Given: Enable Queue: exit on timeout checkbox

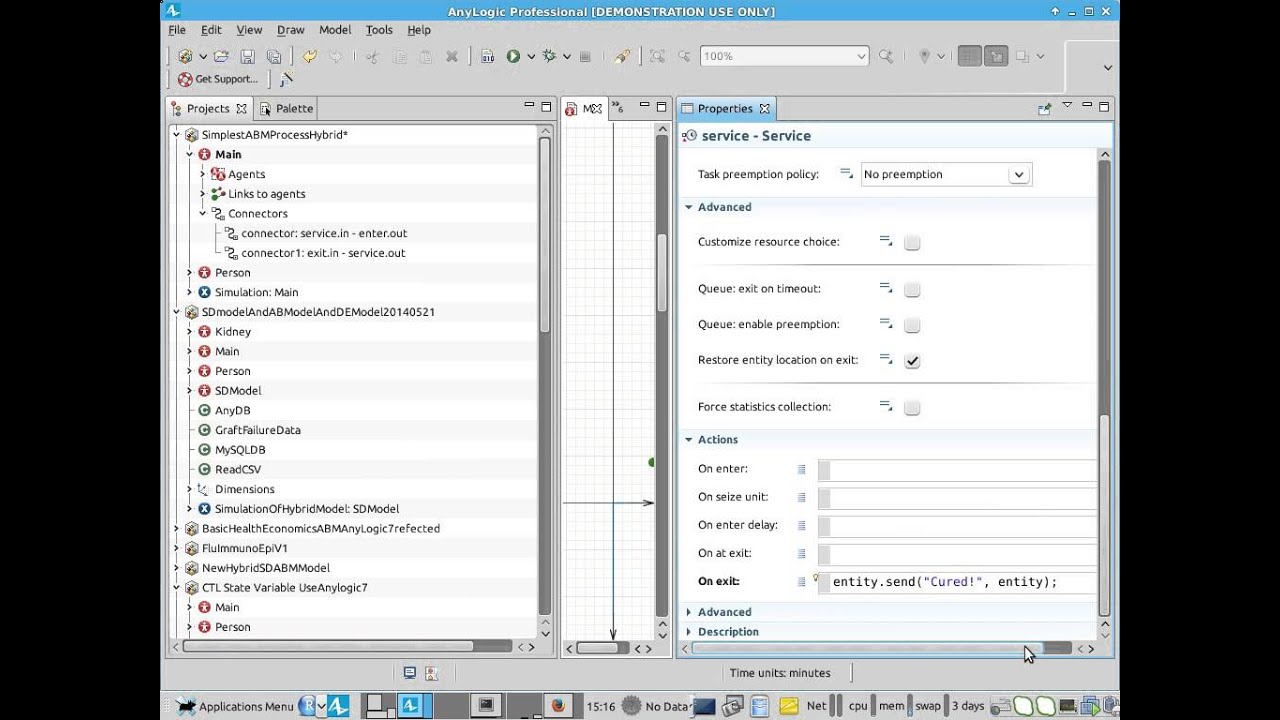Looking at the screenshot, I should 912,289.
